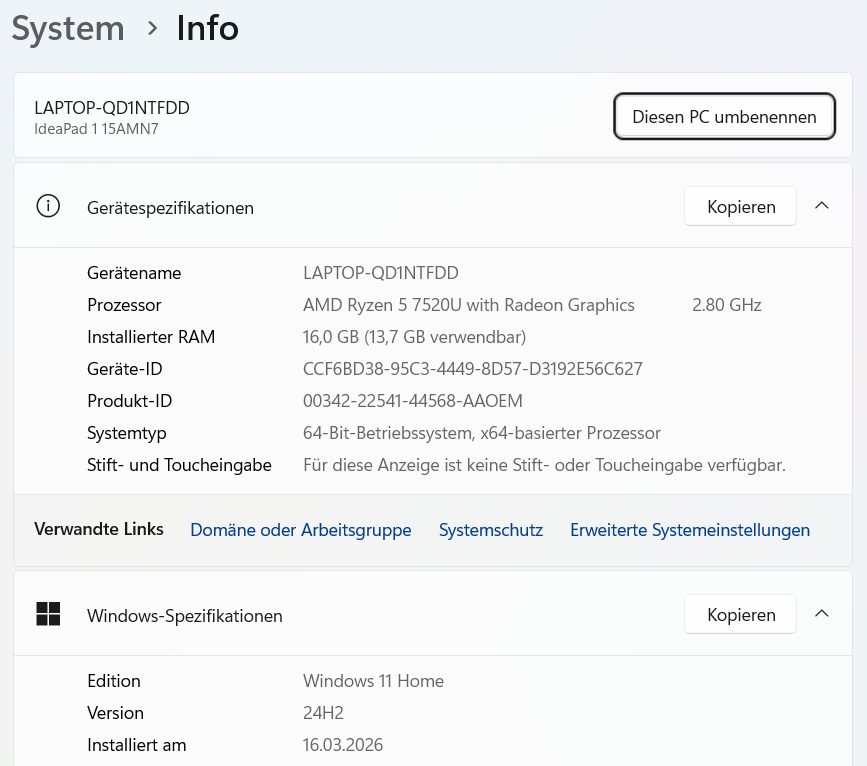Image resolution: width=867 pixels, height=766 pixels.
Task: Select the 2.80 GHz value
Action: 727,305
